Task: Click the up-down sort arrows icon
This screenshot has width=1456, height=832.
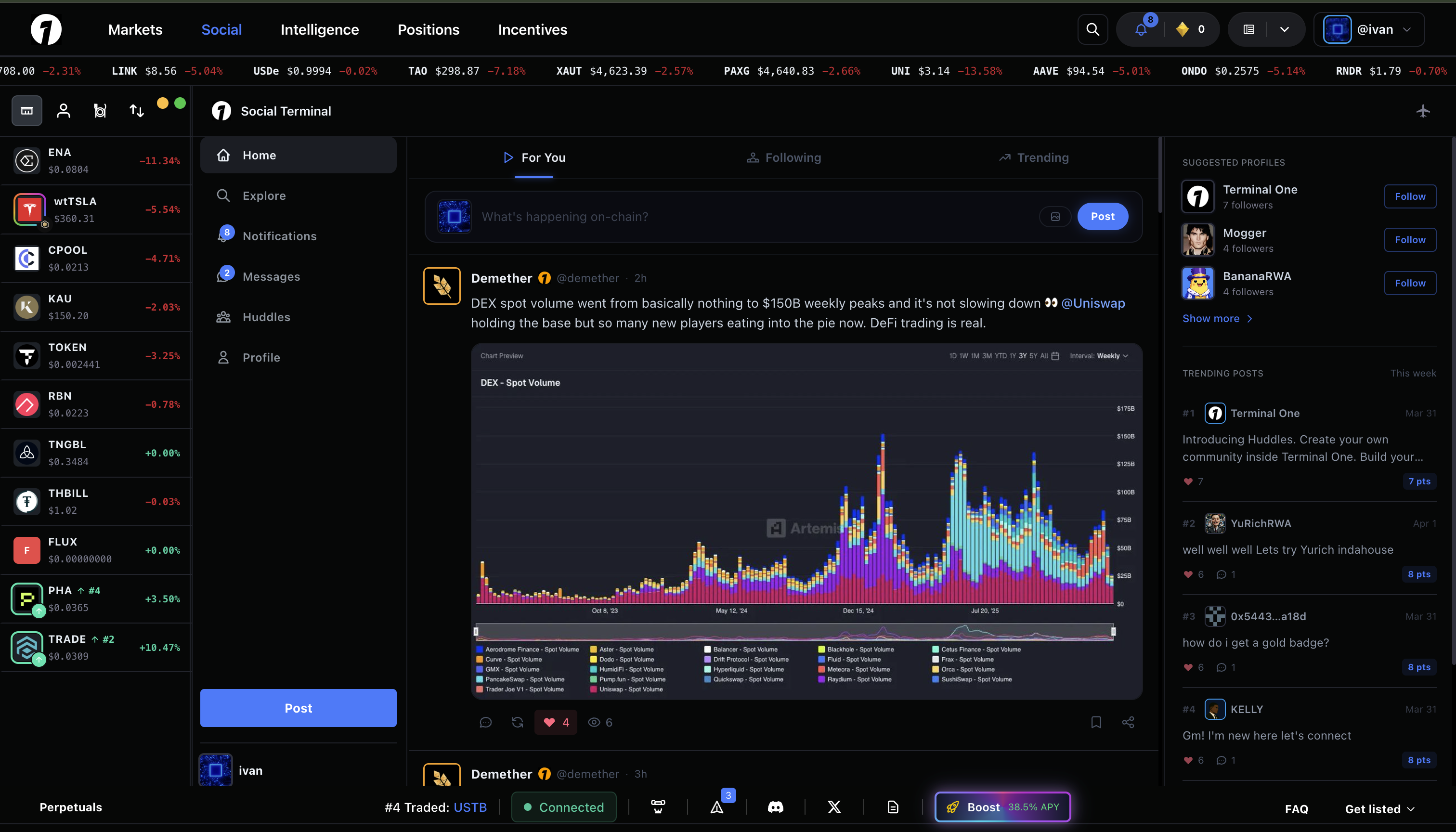Action: click(x=137, y=110)
